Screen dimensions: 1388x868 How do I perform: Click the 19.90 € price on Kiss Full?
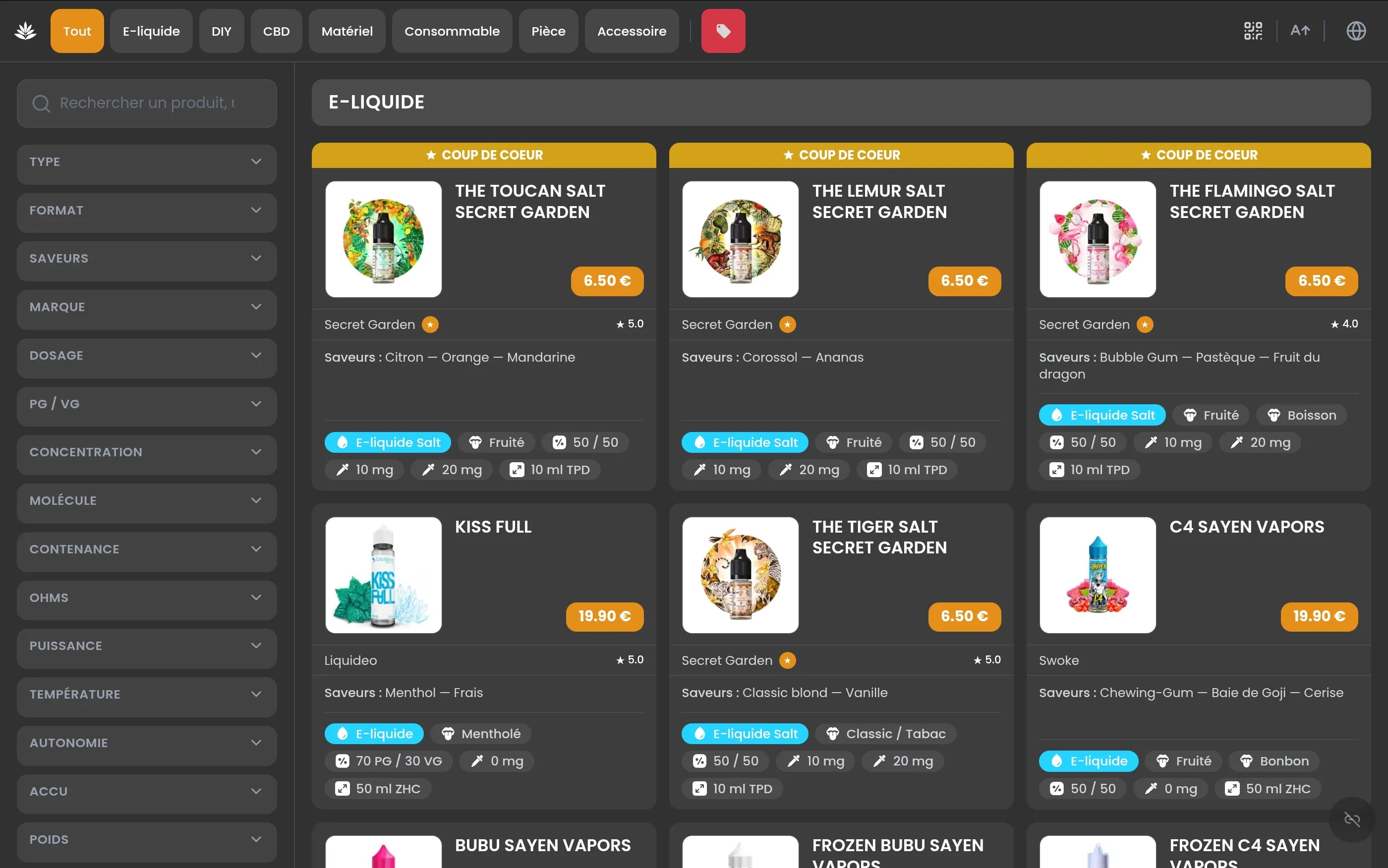click(x=605, y=616)
